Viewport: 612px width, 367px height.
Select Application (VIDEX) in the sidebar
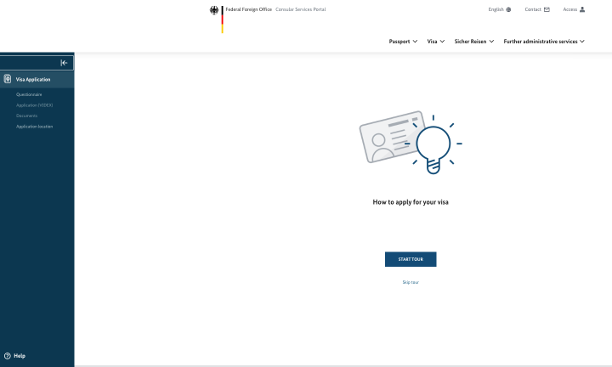pyautogui.click(x=34, y=105)
